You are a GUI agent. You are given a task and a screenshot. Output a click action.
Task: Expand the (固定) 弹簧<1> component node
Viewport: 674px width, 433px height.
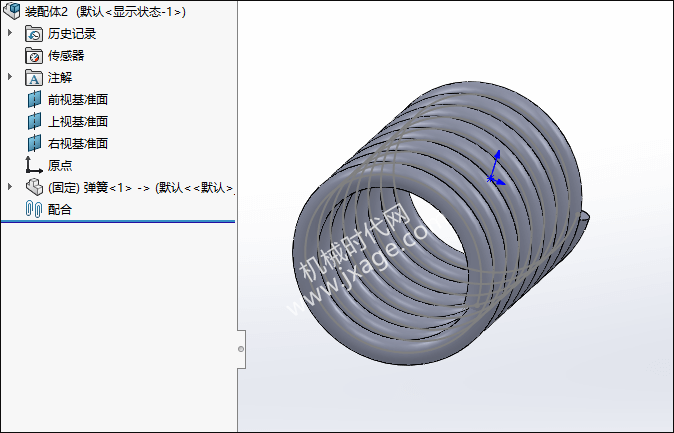pos(10,186)
